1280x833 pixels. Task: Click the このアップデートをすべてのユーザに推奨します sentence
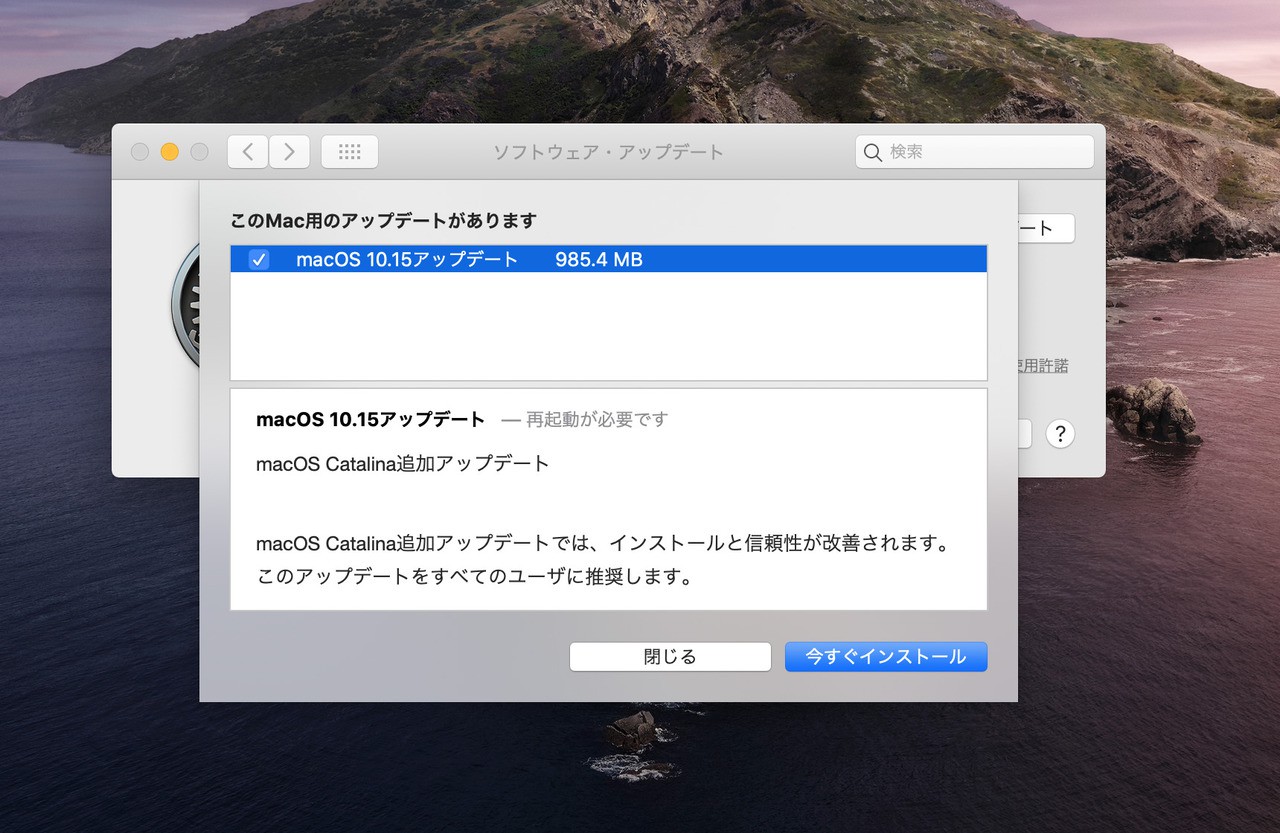[475, 577]
